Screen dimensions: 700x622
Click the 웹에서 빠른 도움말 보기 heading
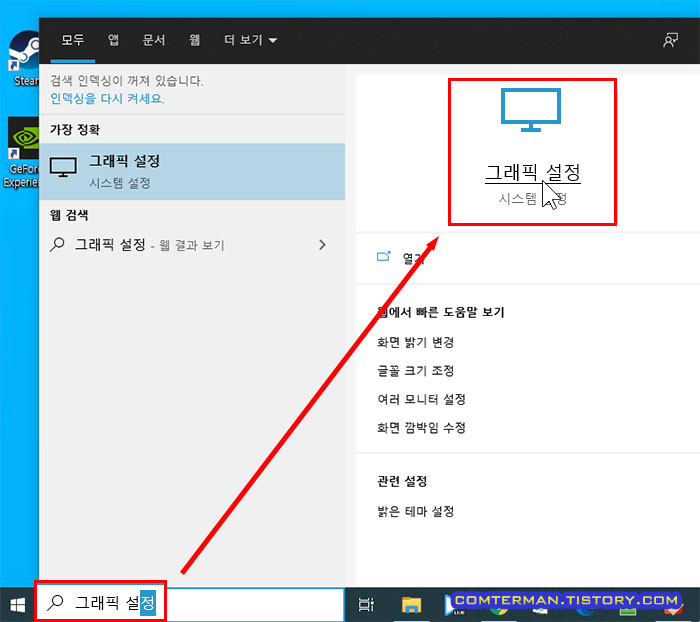tap(441, 312)
